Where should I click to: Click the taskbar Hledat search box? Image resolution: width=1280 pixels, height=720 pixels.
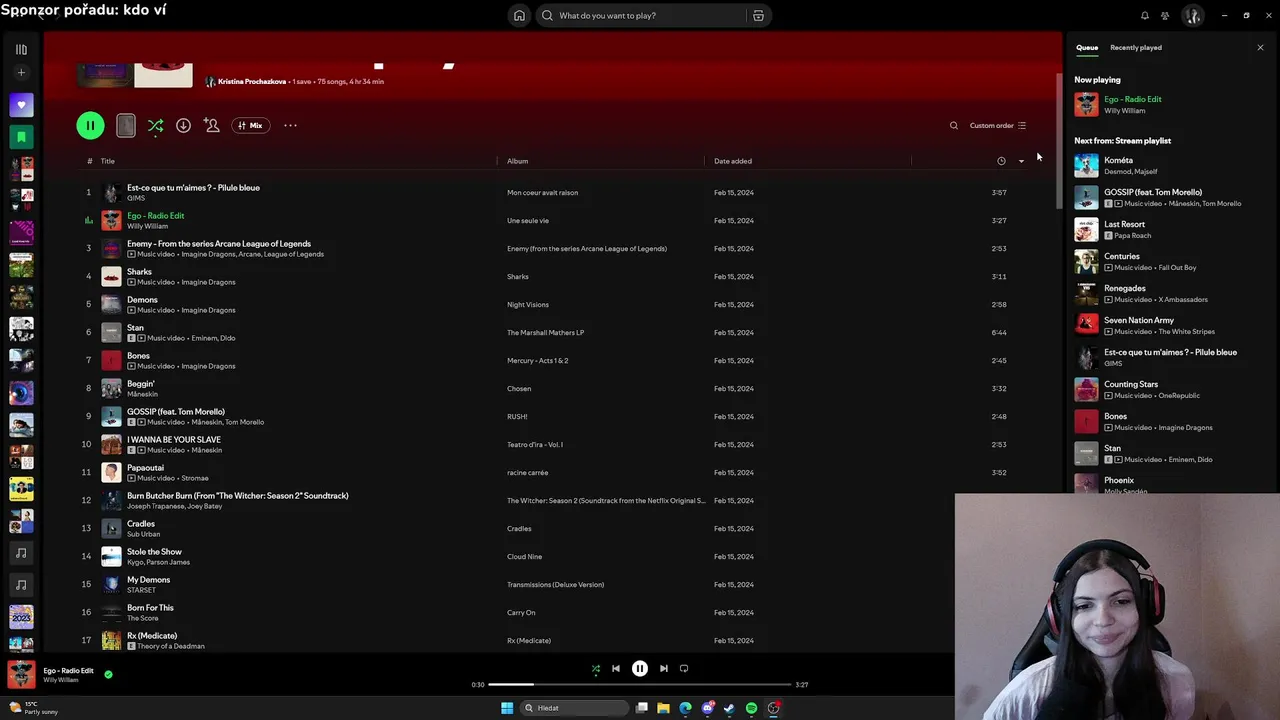574,708
